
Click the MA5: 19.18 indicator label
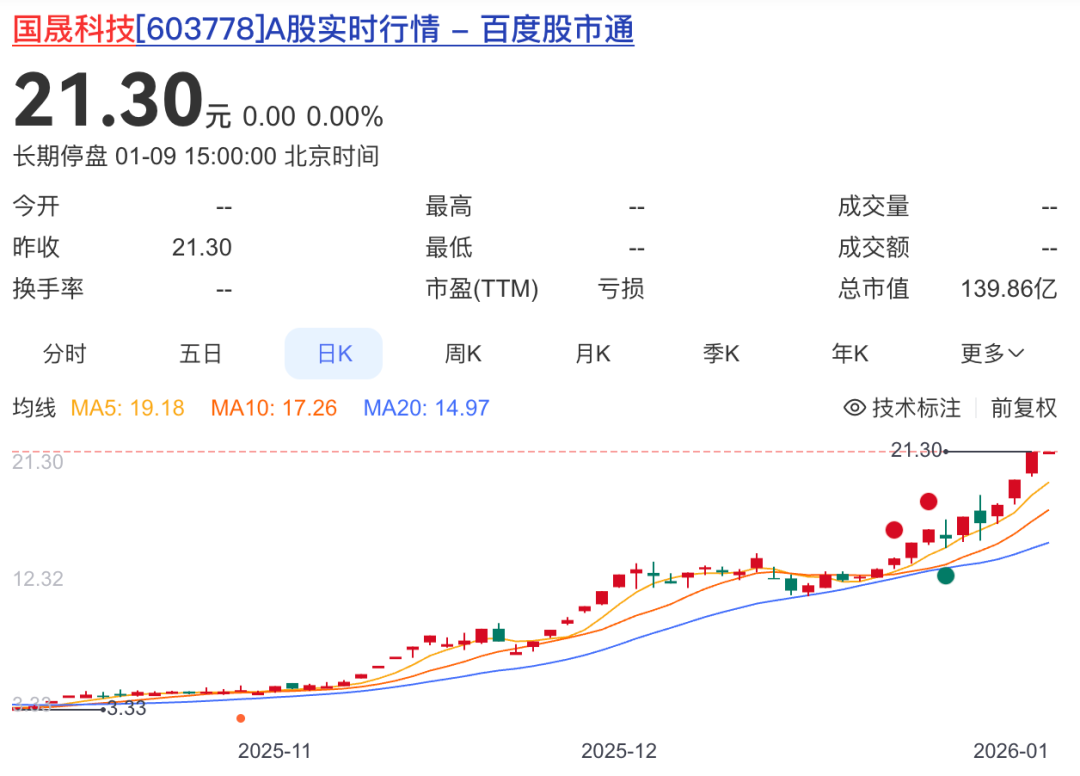click(127, 408)
